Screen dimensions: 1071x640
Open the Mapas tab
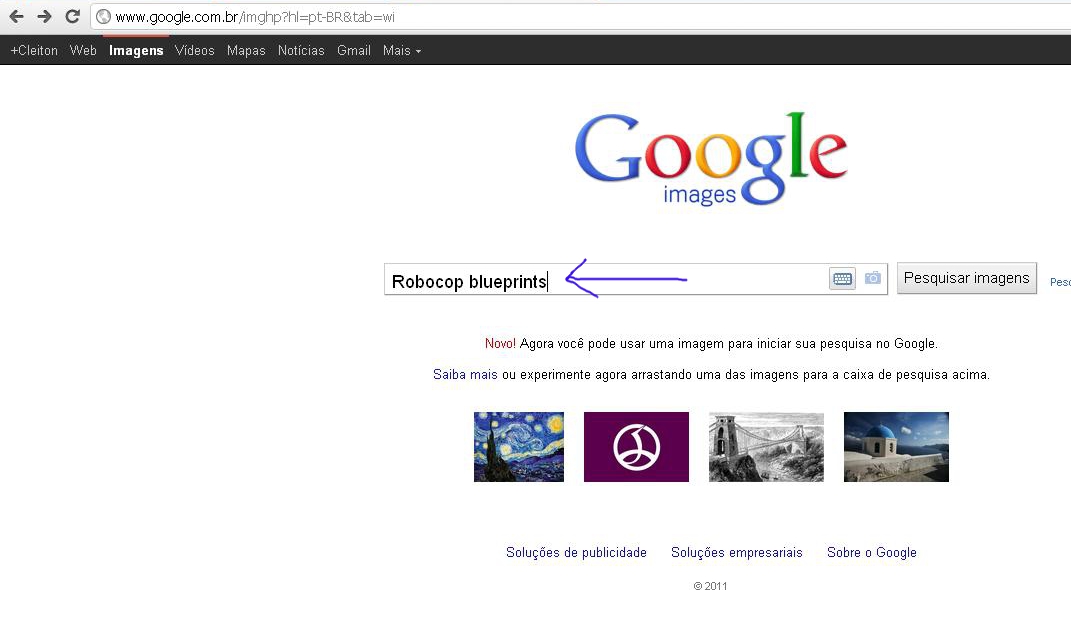[246, 51]
